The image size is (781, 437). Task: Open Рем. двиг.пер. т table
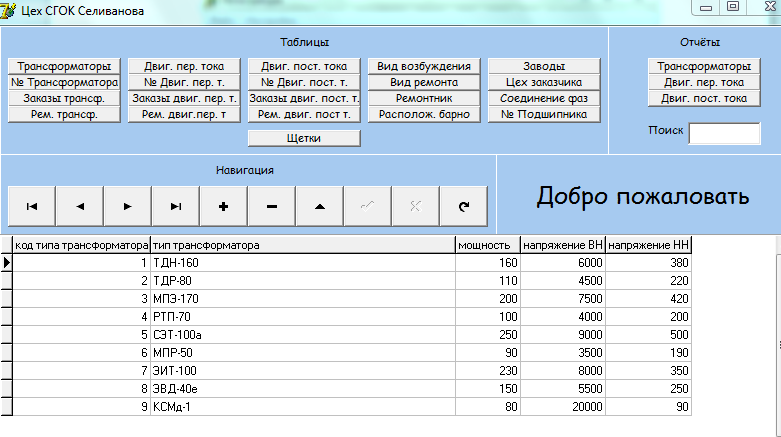coord(184,114)
